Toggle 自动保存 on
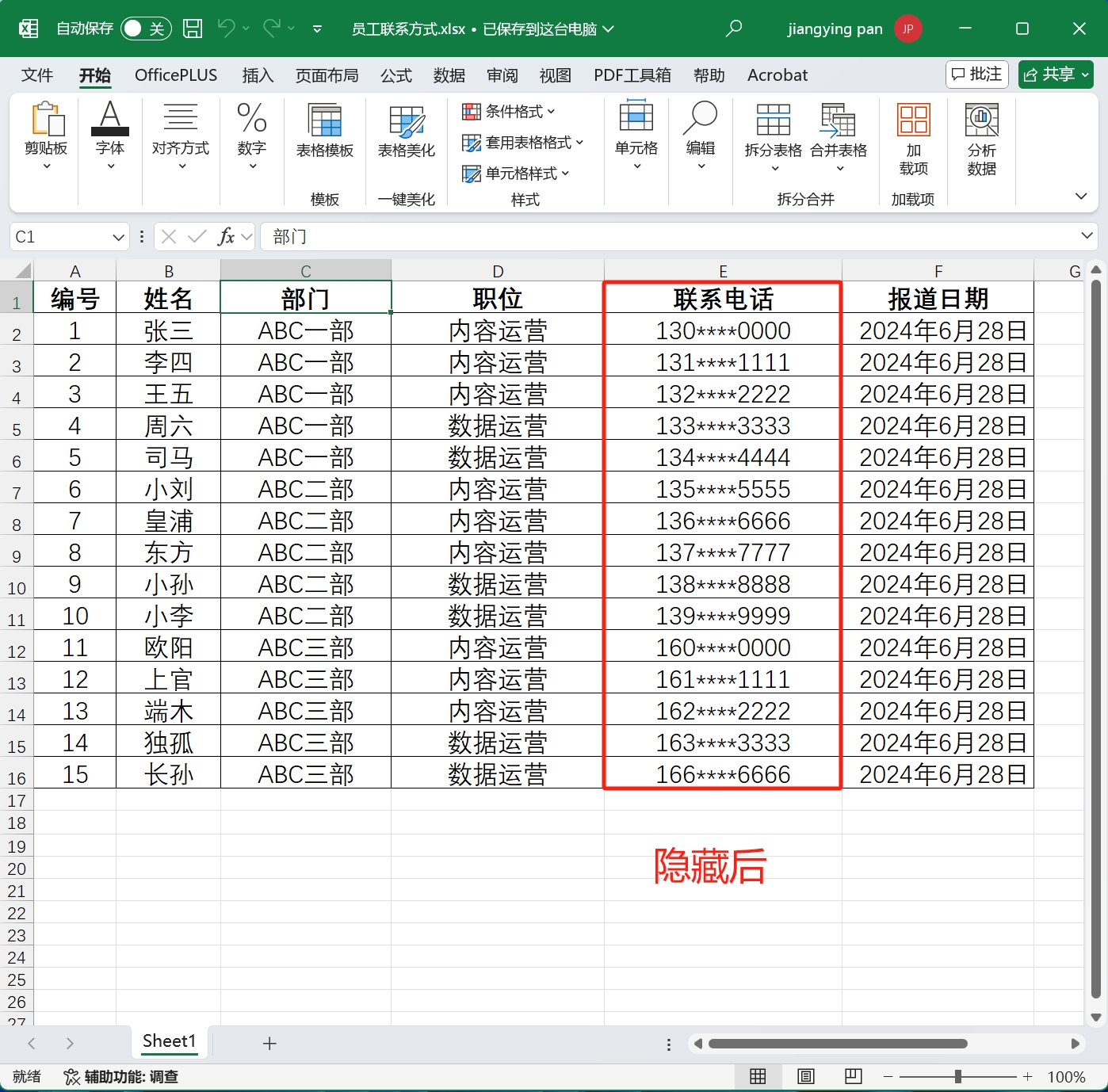 (145, 28)
